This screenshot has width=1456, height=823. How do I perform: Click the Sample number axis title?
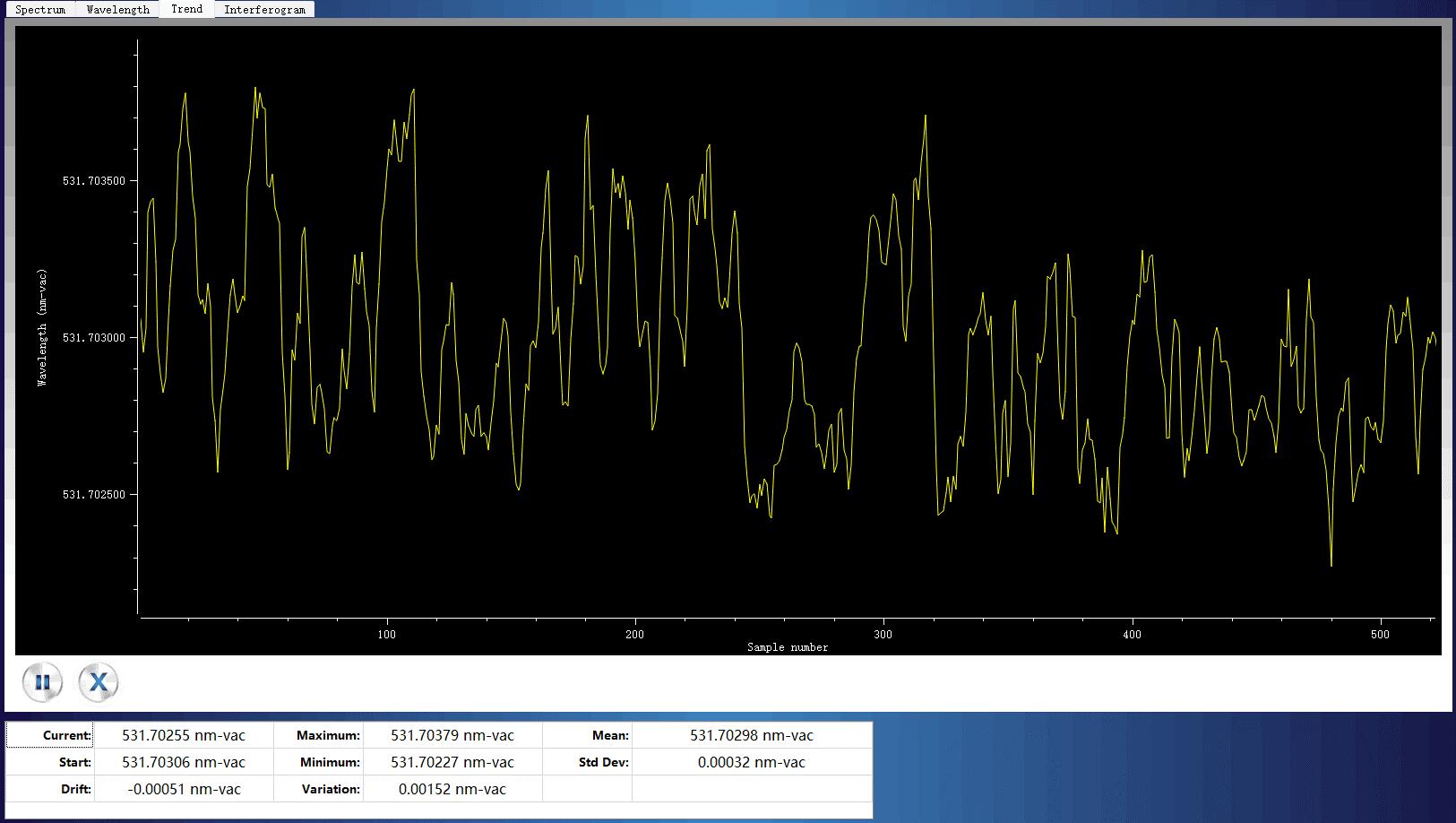[787, 646]
